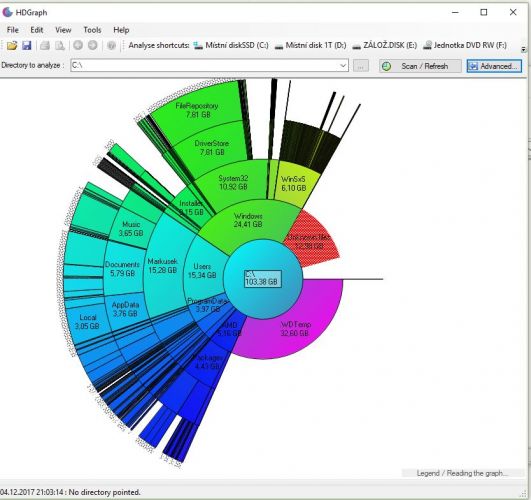Image resolution: width=531 pixels, height=500 pixels.
Task: Expand toolbar overflow arrow at right edge
Action: (x=524, y=49)
